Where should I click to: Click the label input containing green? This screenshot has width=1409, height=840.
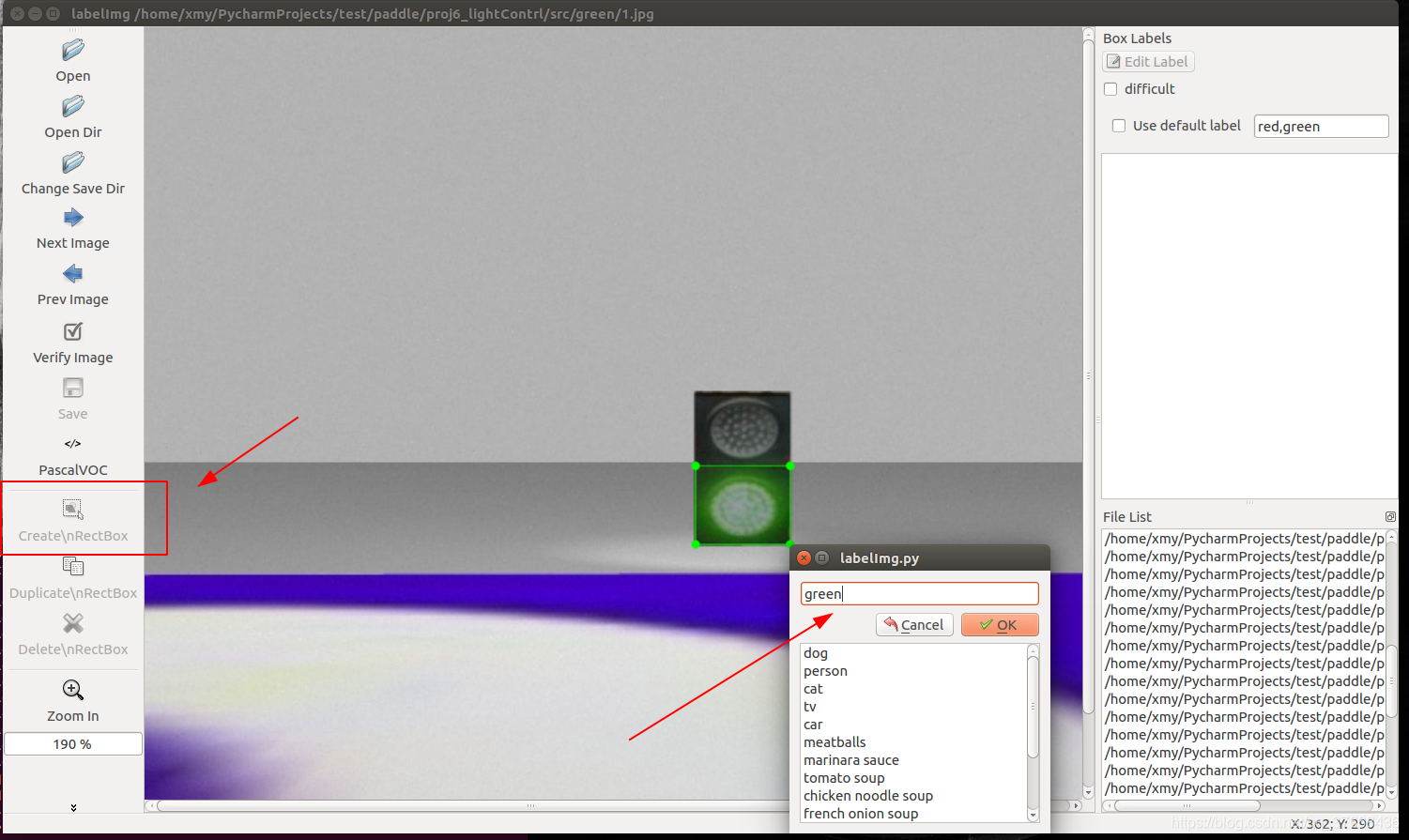pos(919,594)
